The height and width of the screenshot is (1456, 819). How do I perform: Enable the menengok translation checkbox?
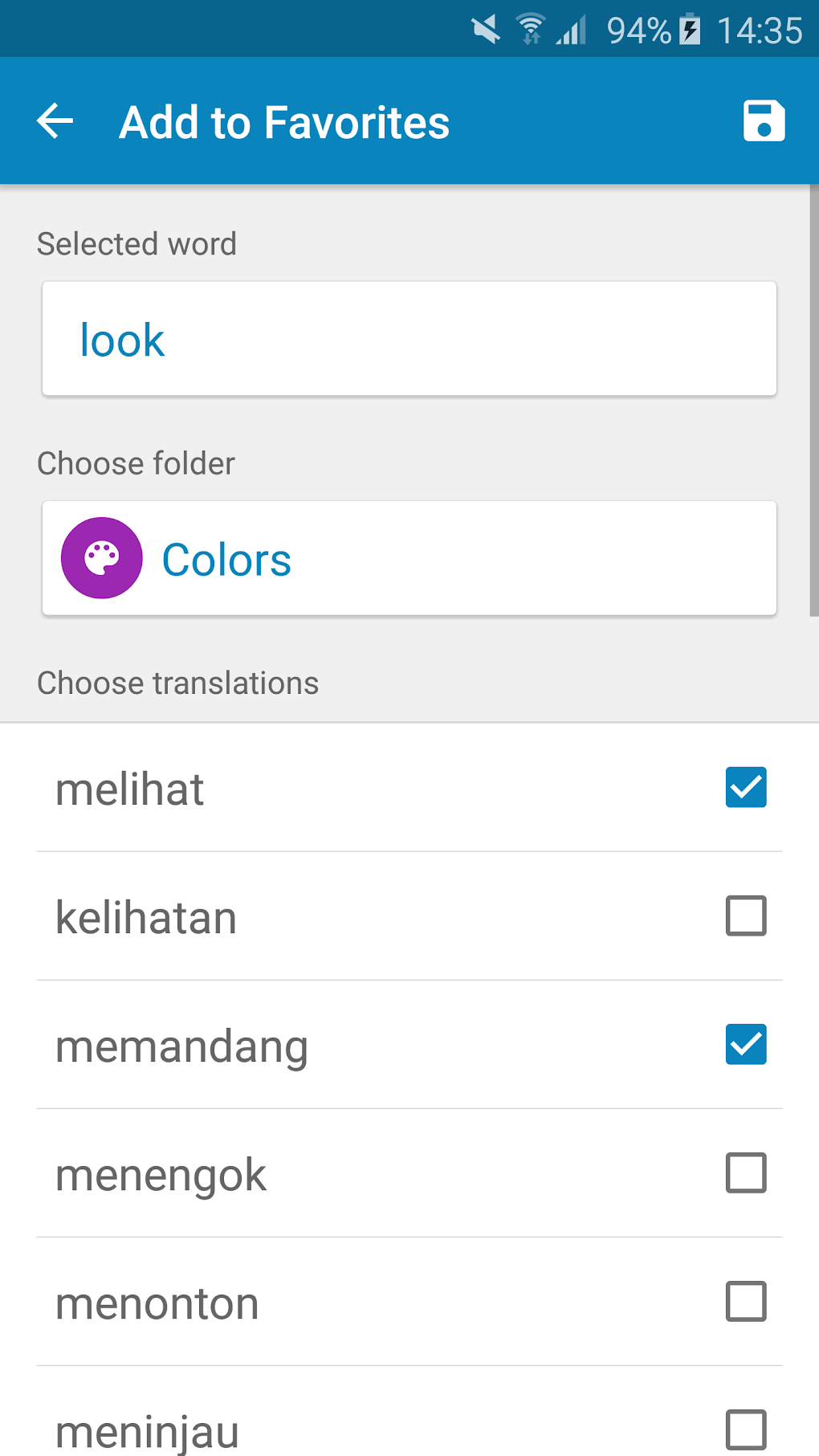[746, 1173]
